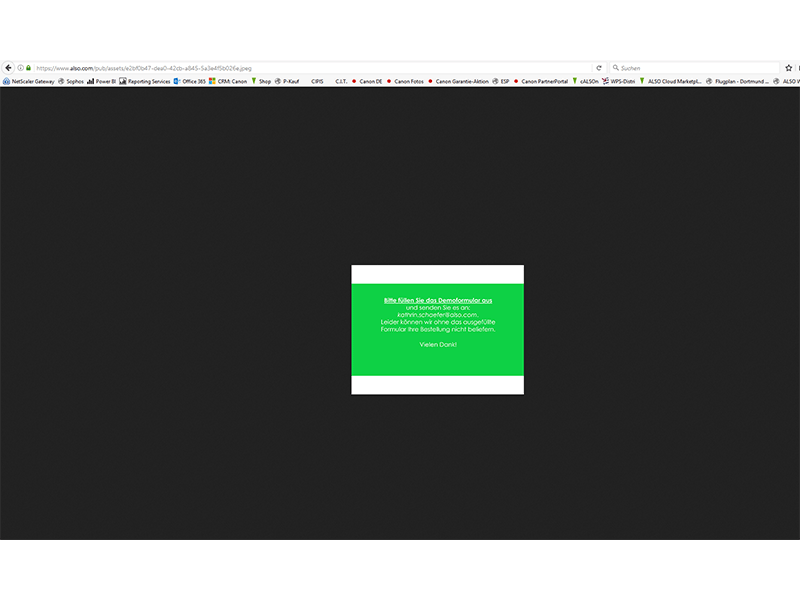Click the site information icon in address bar
Image resolution: width=800 pixels, height=600 pixels.
point(20,68)
